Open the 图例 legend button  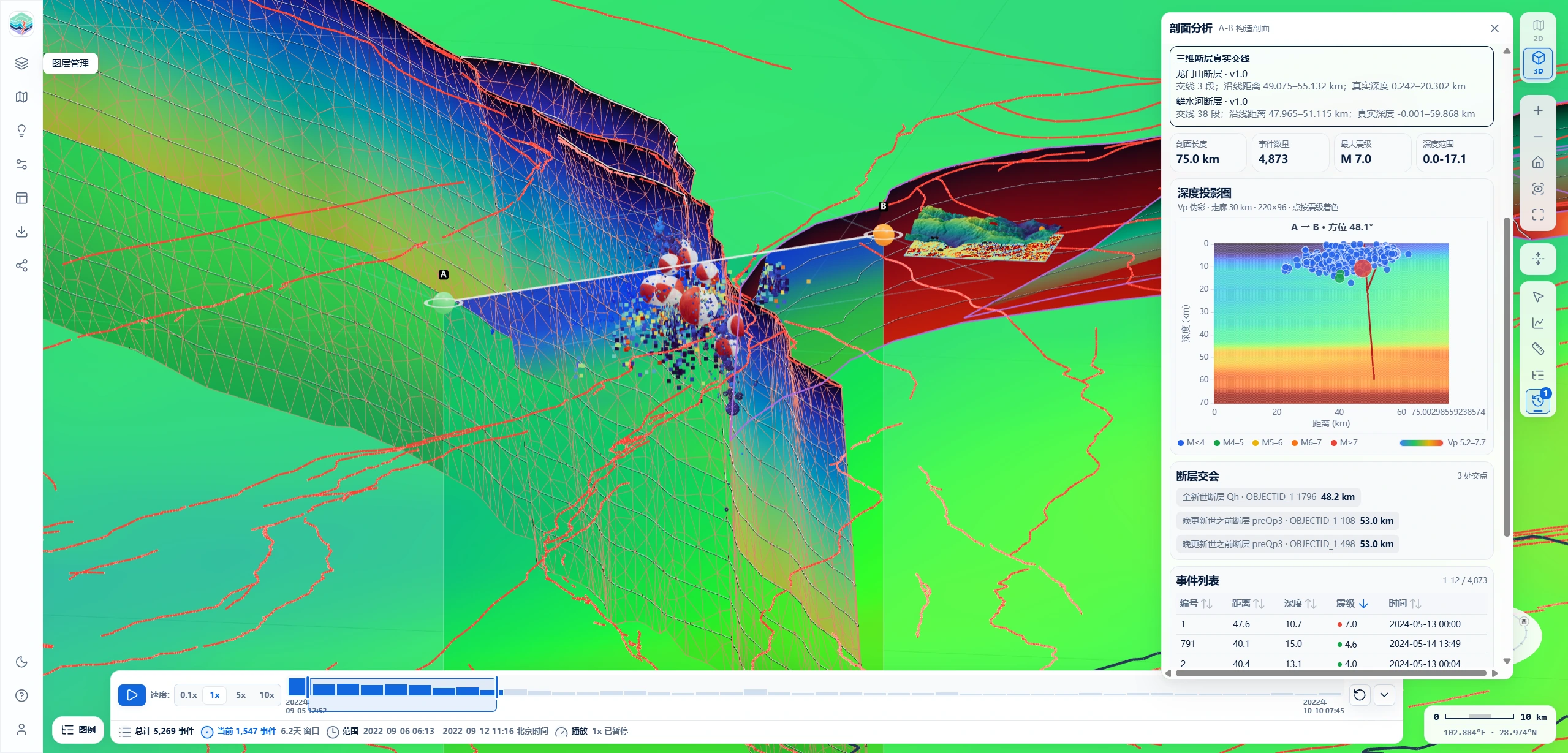tap(78, 730)
